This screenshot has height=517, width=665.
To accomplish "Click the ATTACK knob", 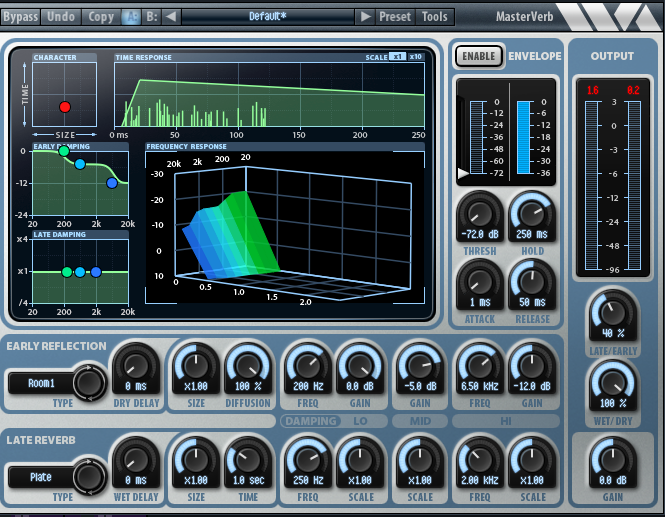I will click(480, 280).
